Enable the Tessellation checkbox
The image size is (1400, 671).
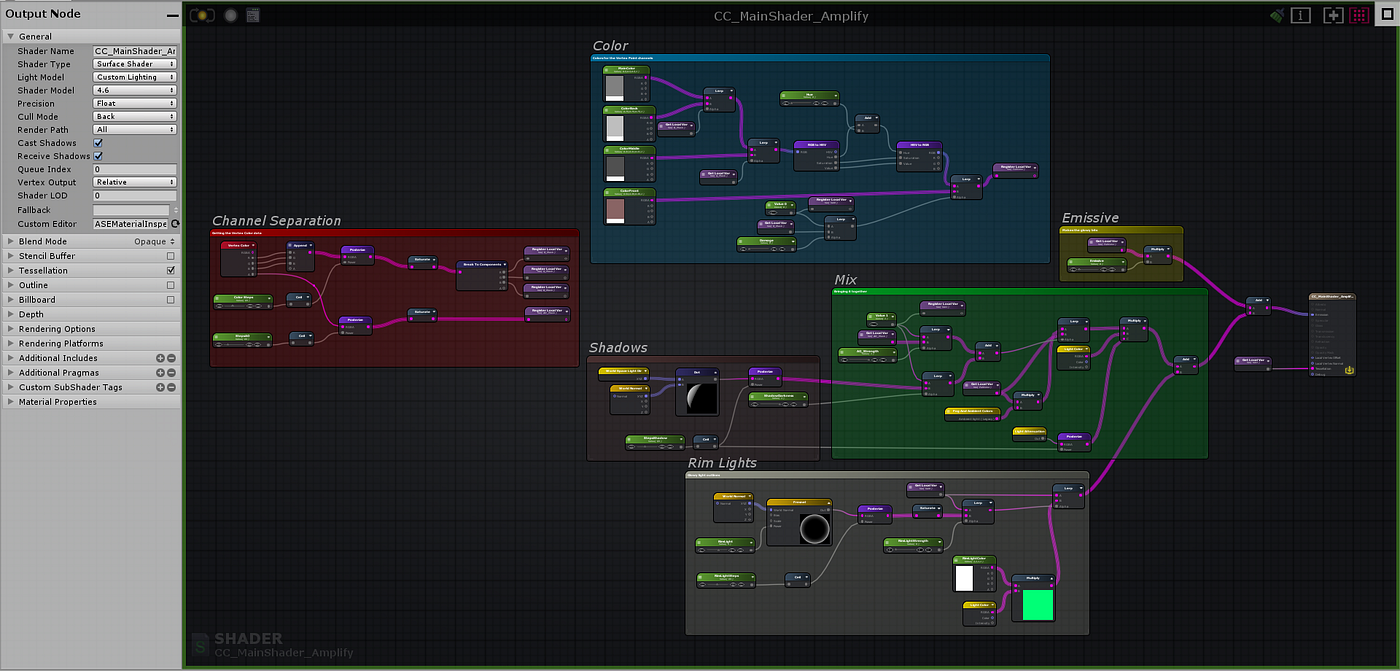[x=169, y=270]
